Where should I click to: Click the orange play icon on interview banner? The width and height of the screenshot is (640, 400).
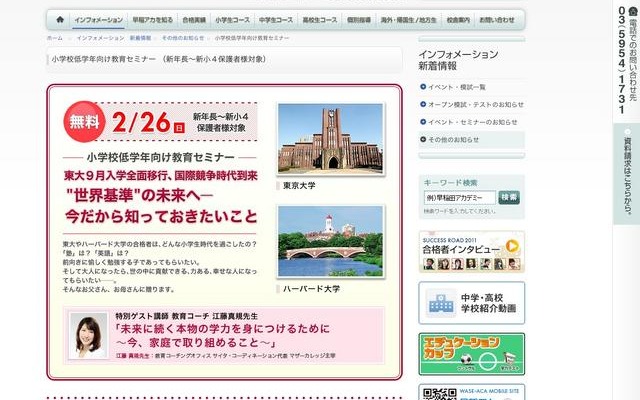click(512, 246)
